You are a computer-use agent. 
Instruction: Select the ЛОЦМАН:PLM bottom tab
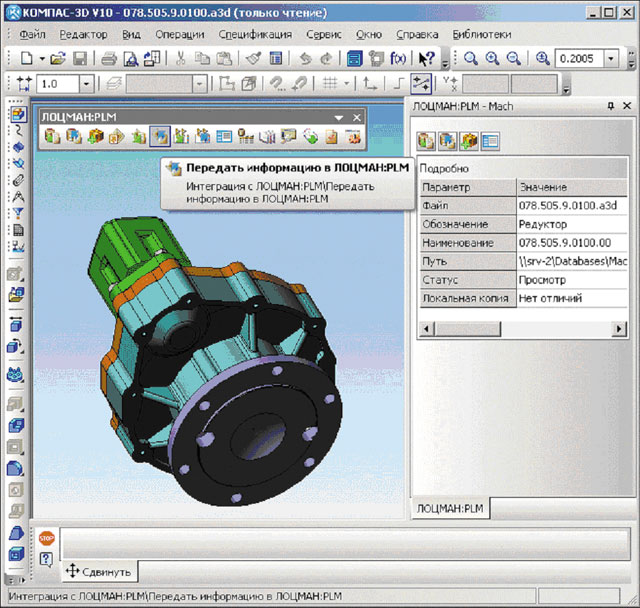[450, 508]
